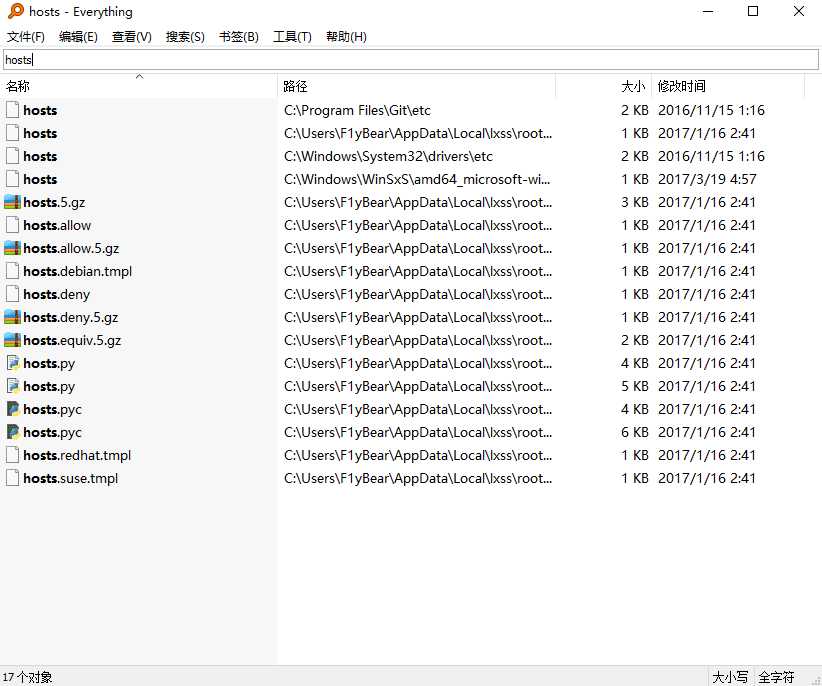Click path C:\Program Files\Git\etc
Image resolution: width=822 pixels, height=686 pixels.
click(358, 110)
